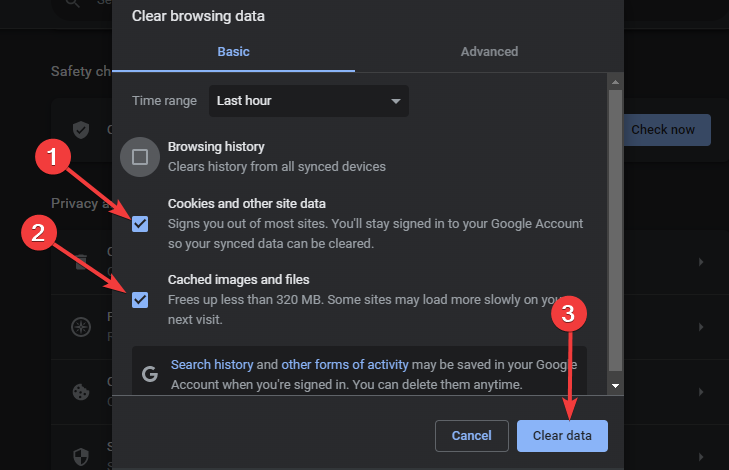Screen dimensions: 729x470
Task: Open the Time range dropdown
Action: [308, 101]
